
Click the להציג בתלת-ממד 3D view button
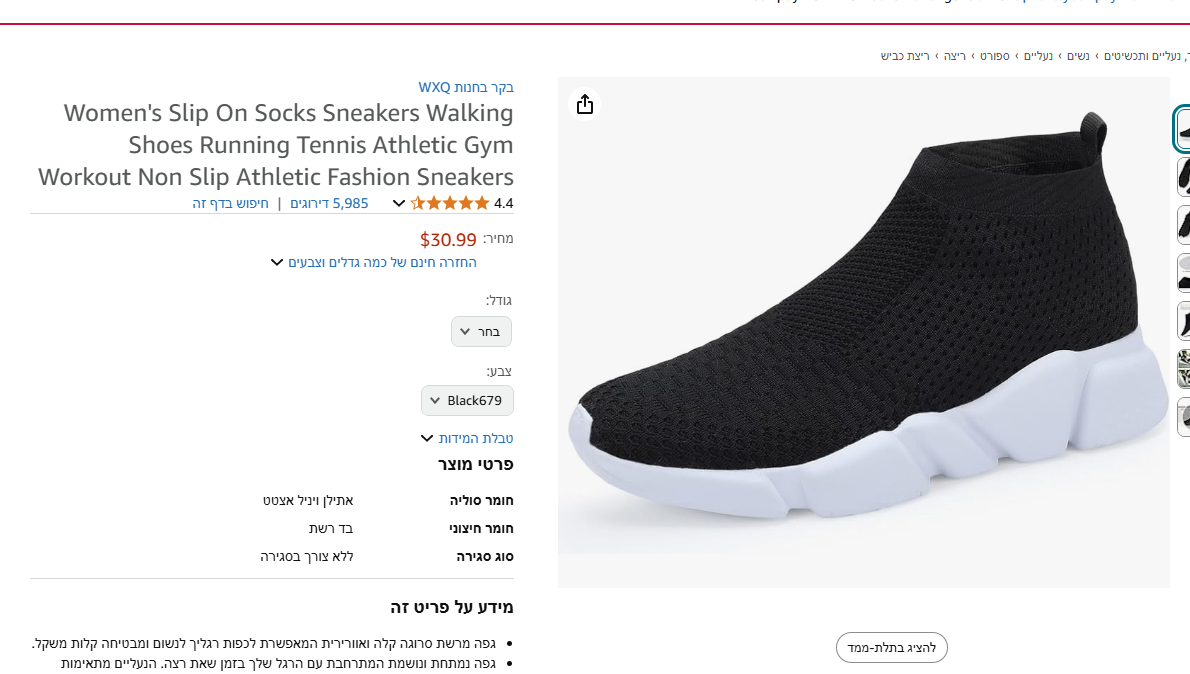(891, 647)
